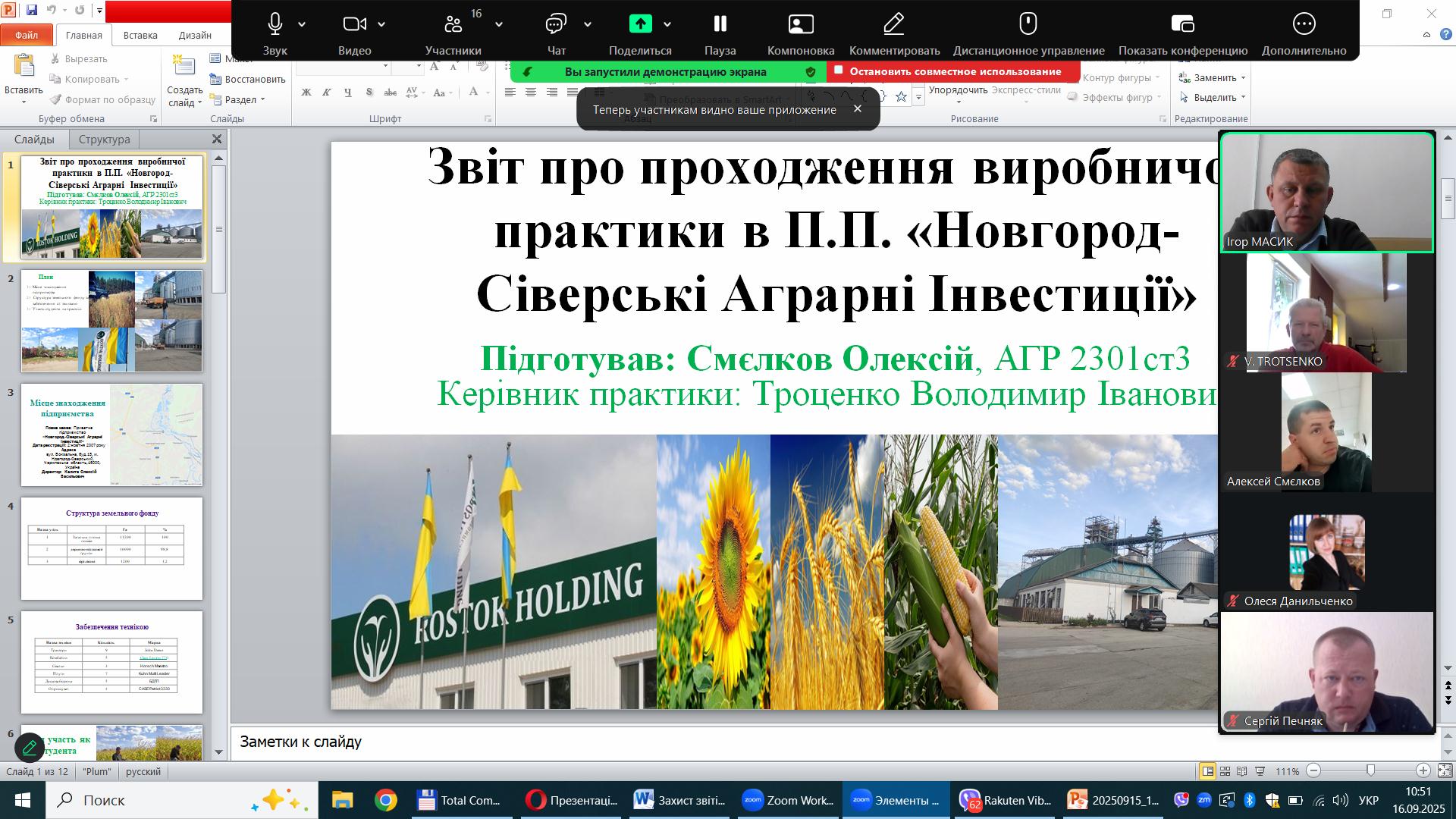The height and width of the screenshot is (819, 1456).
Task: Toggle text shadow S formatting
Action: point(369,93)
